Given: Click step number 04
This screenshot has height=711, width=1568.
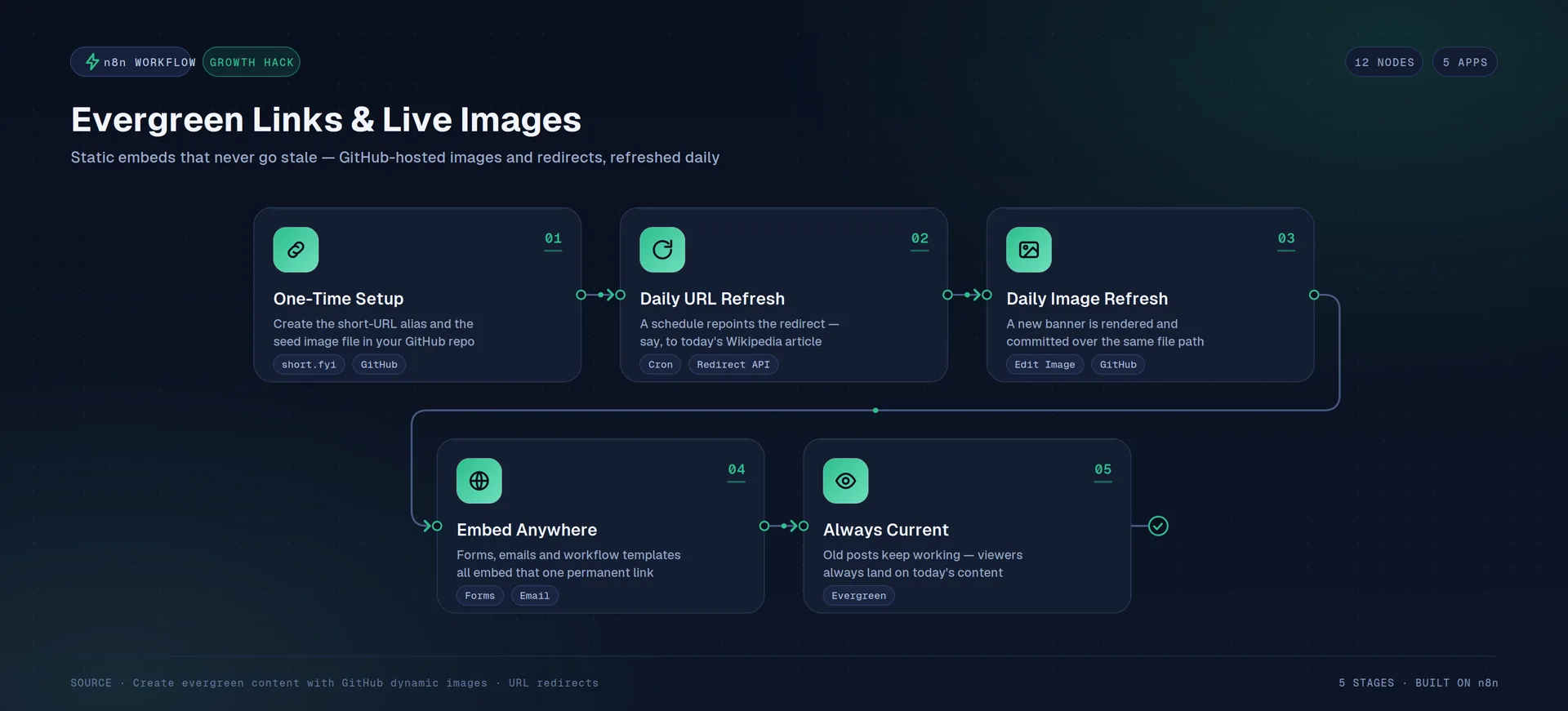Looking at the screenshot, I should click(737, 469).
